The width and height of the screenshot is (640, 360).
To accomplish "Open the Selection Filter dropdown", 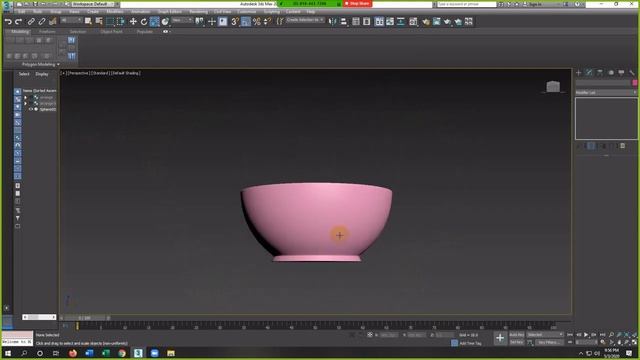I will (71, 20).
